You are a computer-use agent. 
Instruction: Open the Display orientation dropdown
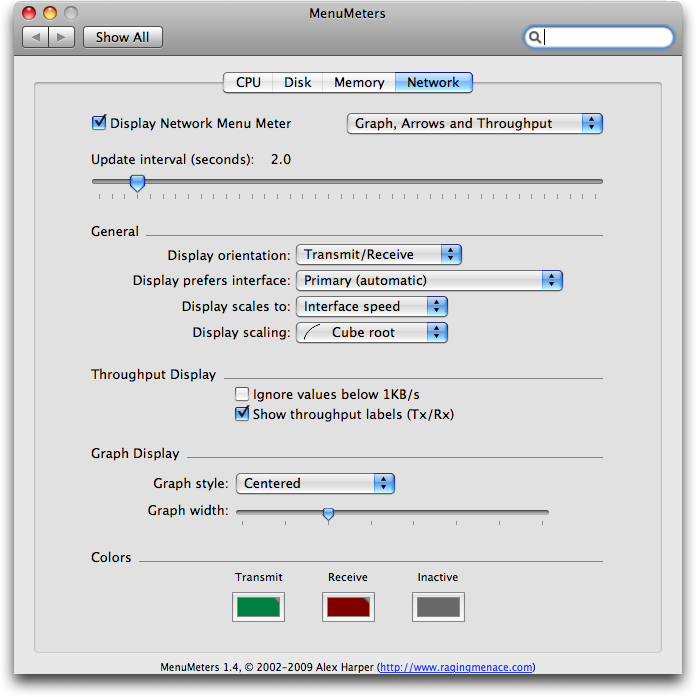click(379, 255)
